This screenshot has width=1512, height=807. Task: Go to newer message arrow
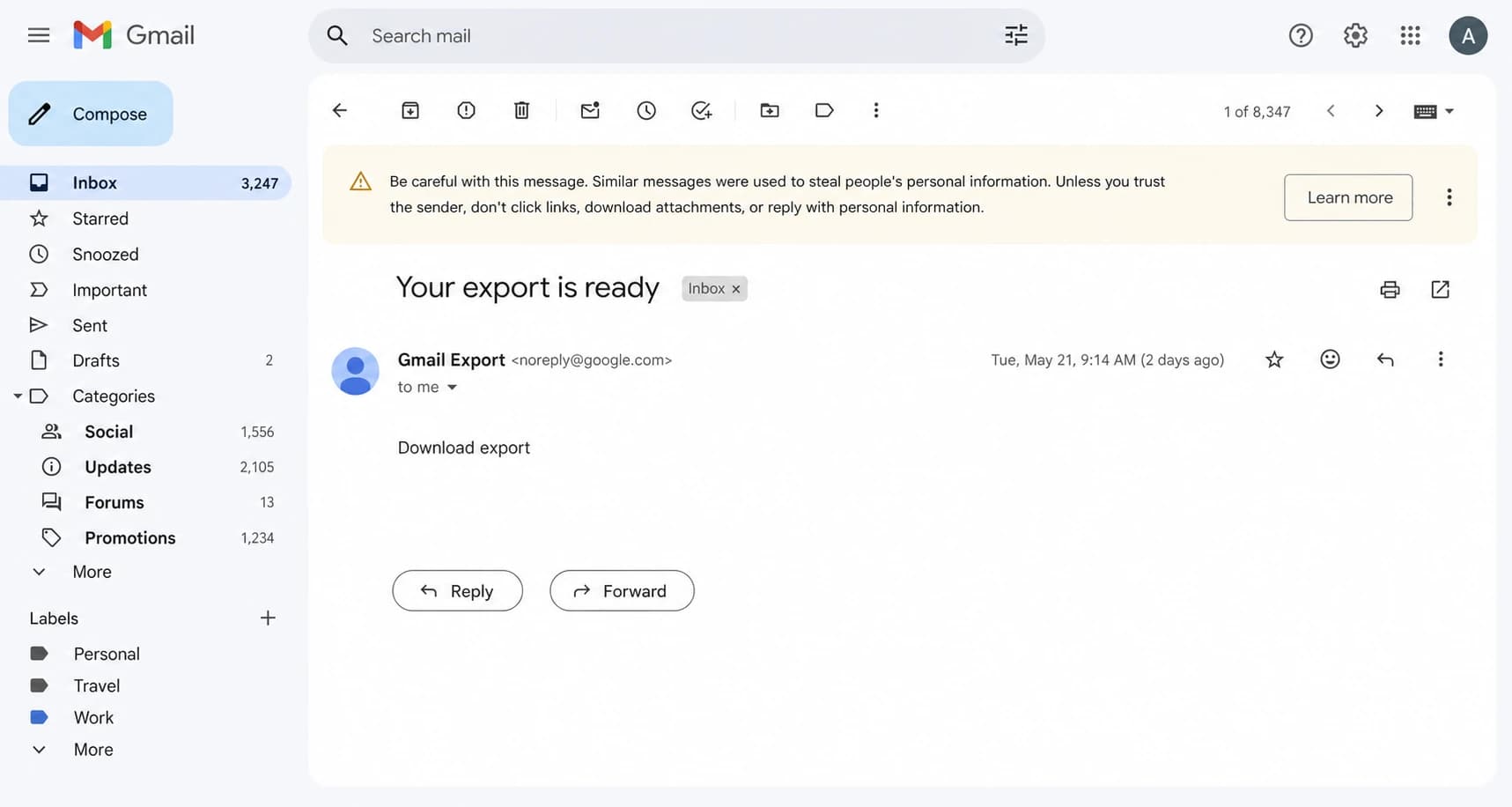pos(1331,111)
